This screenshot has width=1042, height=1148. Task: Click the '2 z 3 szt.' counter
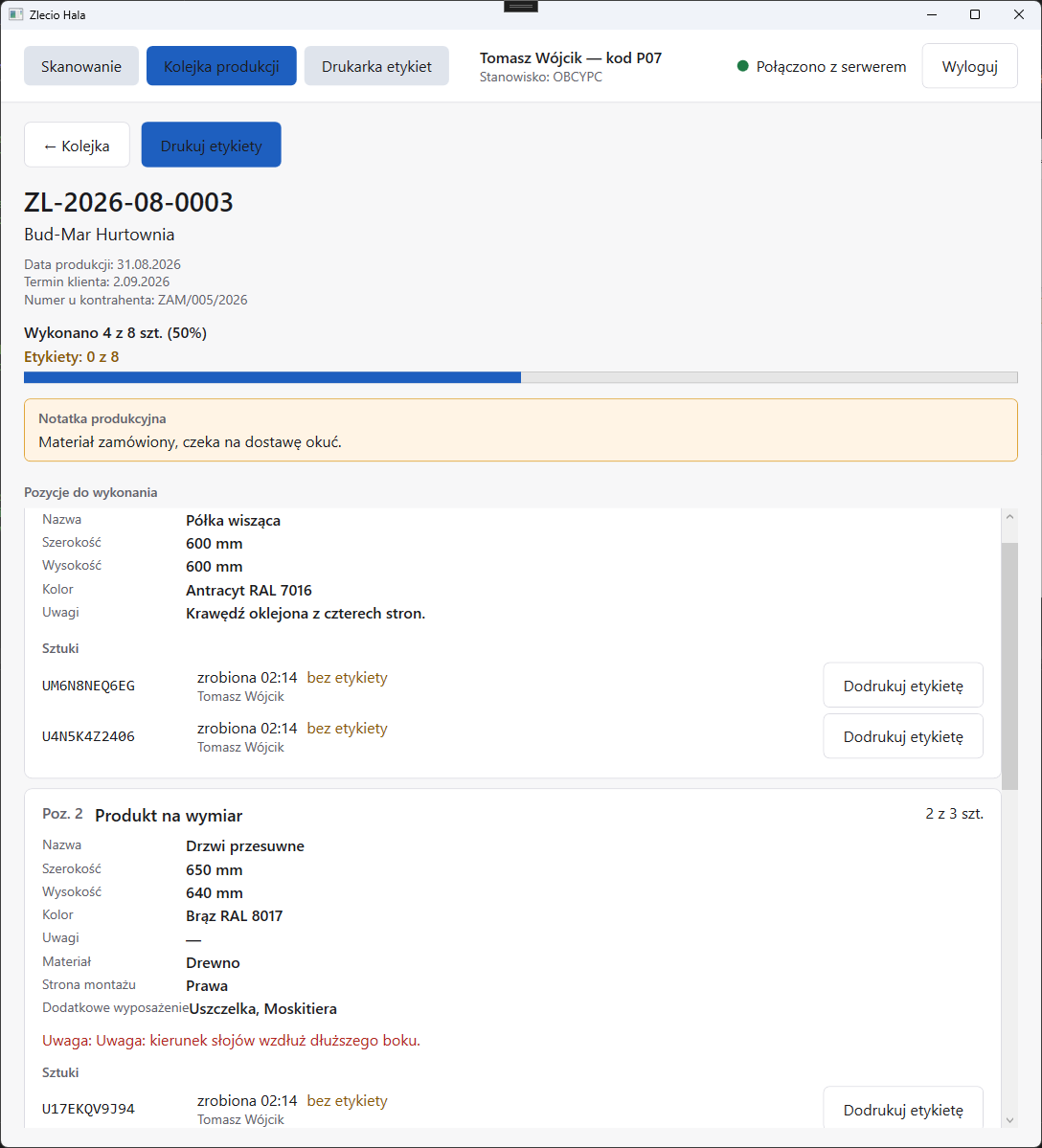[954, 814]
